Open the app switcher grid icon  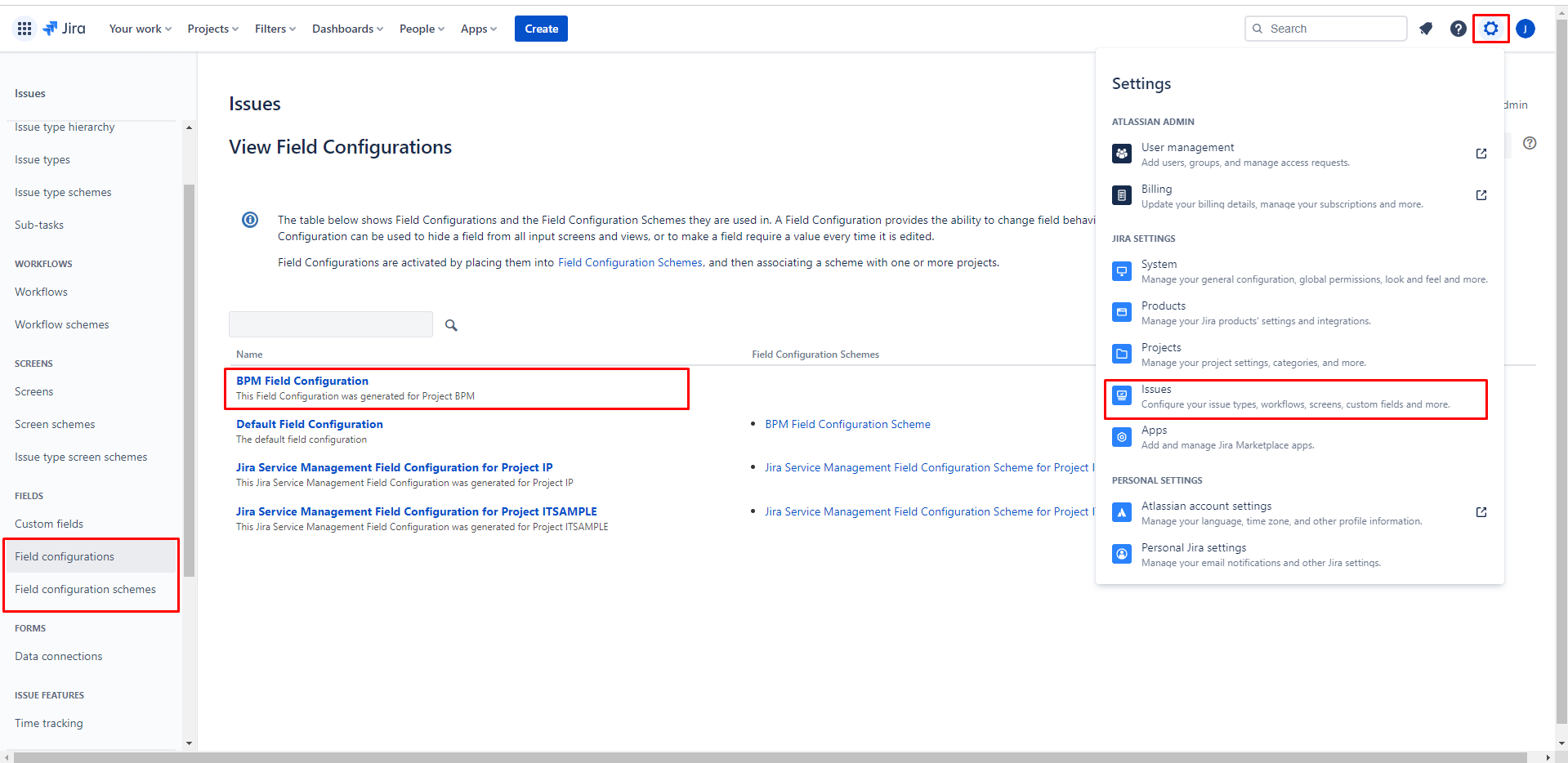(x=25, y=29)
